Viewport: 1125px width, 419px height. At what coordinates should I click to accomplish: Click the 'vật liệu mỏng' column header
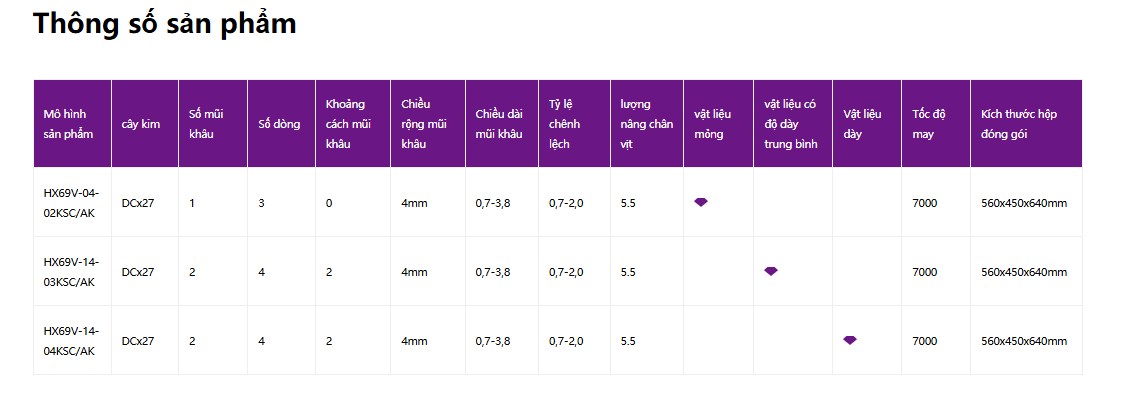(x=718, y=124)
